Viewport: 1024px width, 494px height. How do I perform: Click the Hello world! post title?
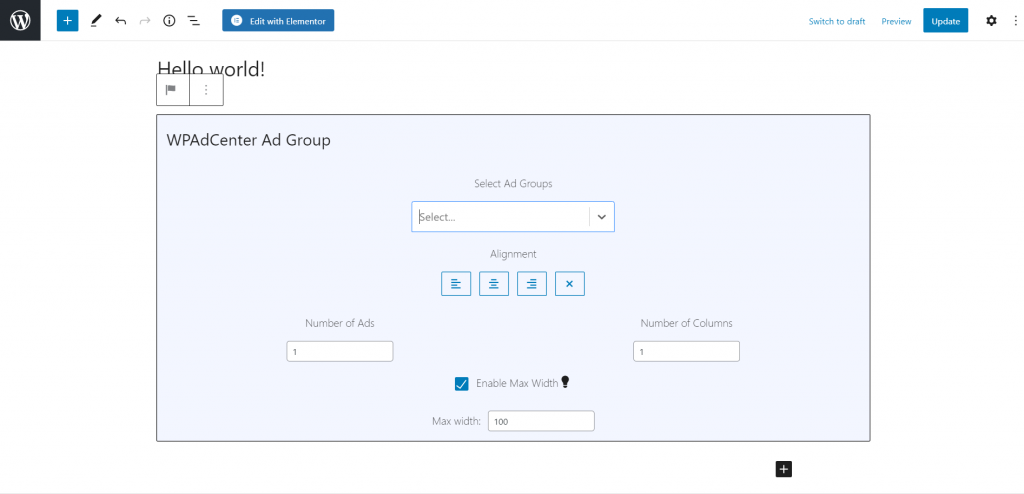point(211,69)
